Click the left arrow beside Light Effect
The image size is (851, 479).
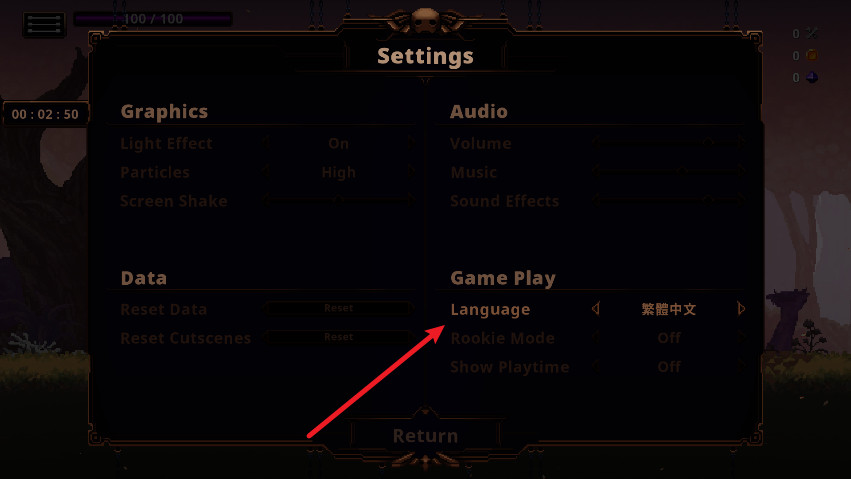(266, 143)
